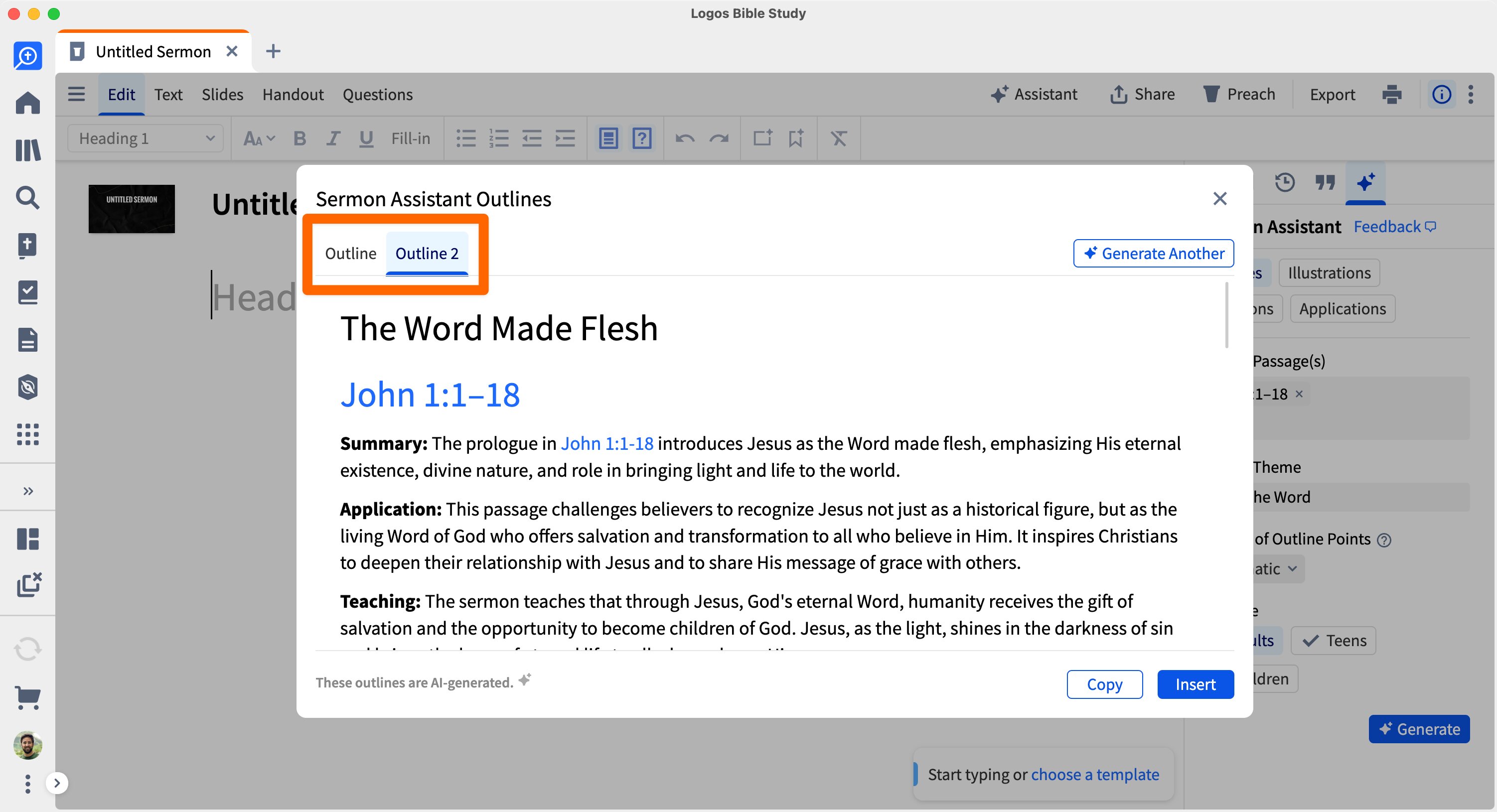
Task: Go to Home in the left sidebar
Action: [x=27, y=103]
